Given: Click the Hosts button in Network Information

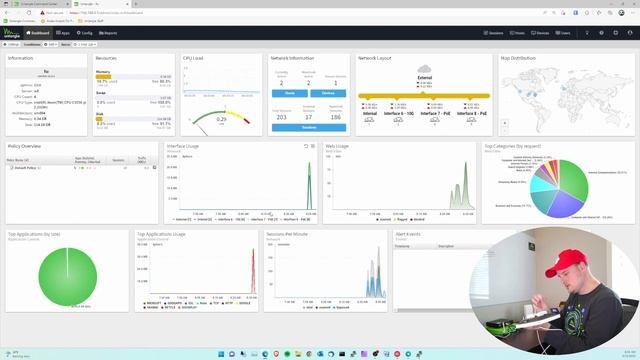Looking at the screenshot, I should coord(290,93).
